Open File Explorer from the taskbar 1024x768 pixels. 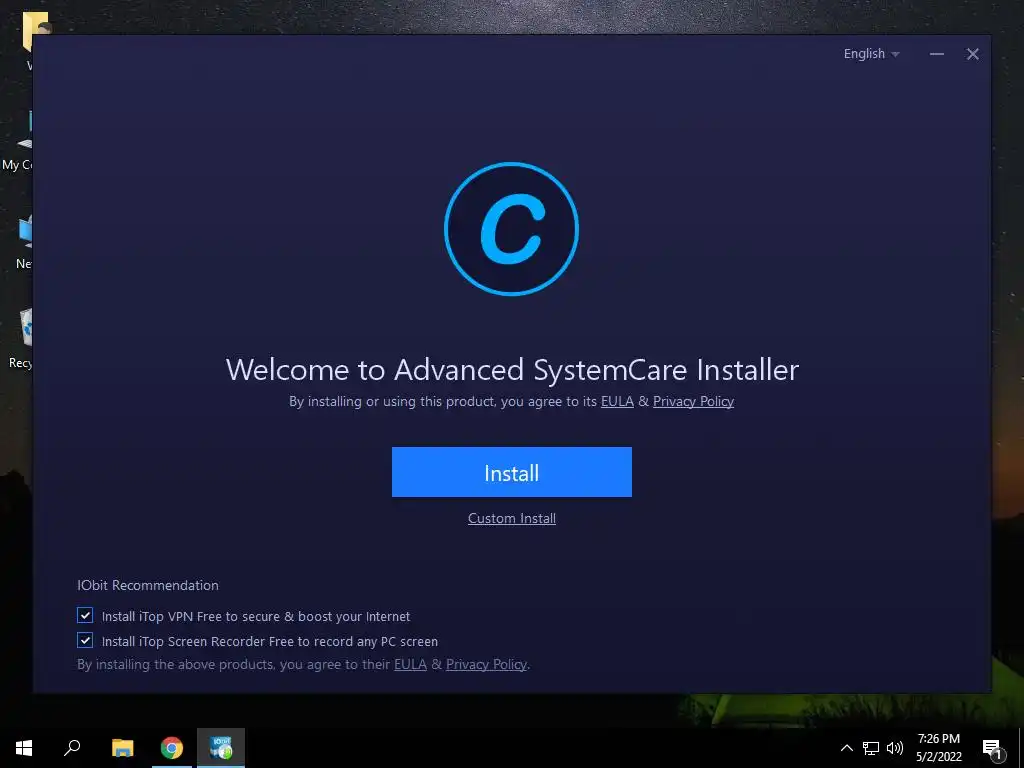(122, 748)
